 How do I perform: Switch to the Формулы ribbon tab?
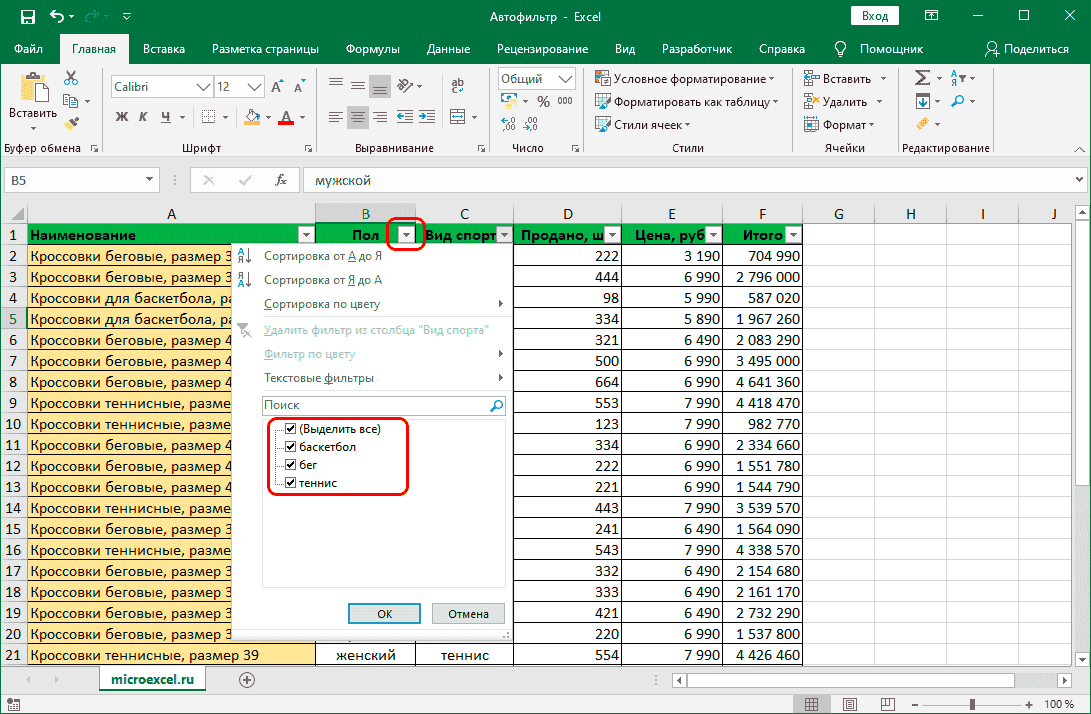(x=372, y=48)
